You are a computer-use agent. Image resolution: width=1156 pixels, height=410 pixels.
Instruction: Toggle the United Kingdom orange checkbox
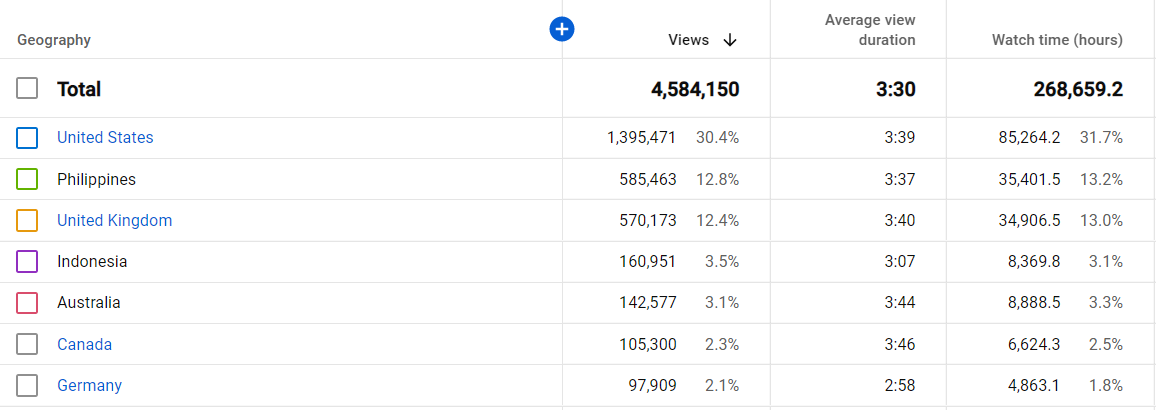[27, 220]
